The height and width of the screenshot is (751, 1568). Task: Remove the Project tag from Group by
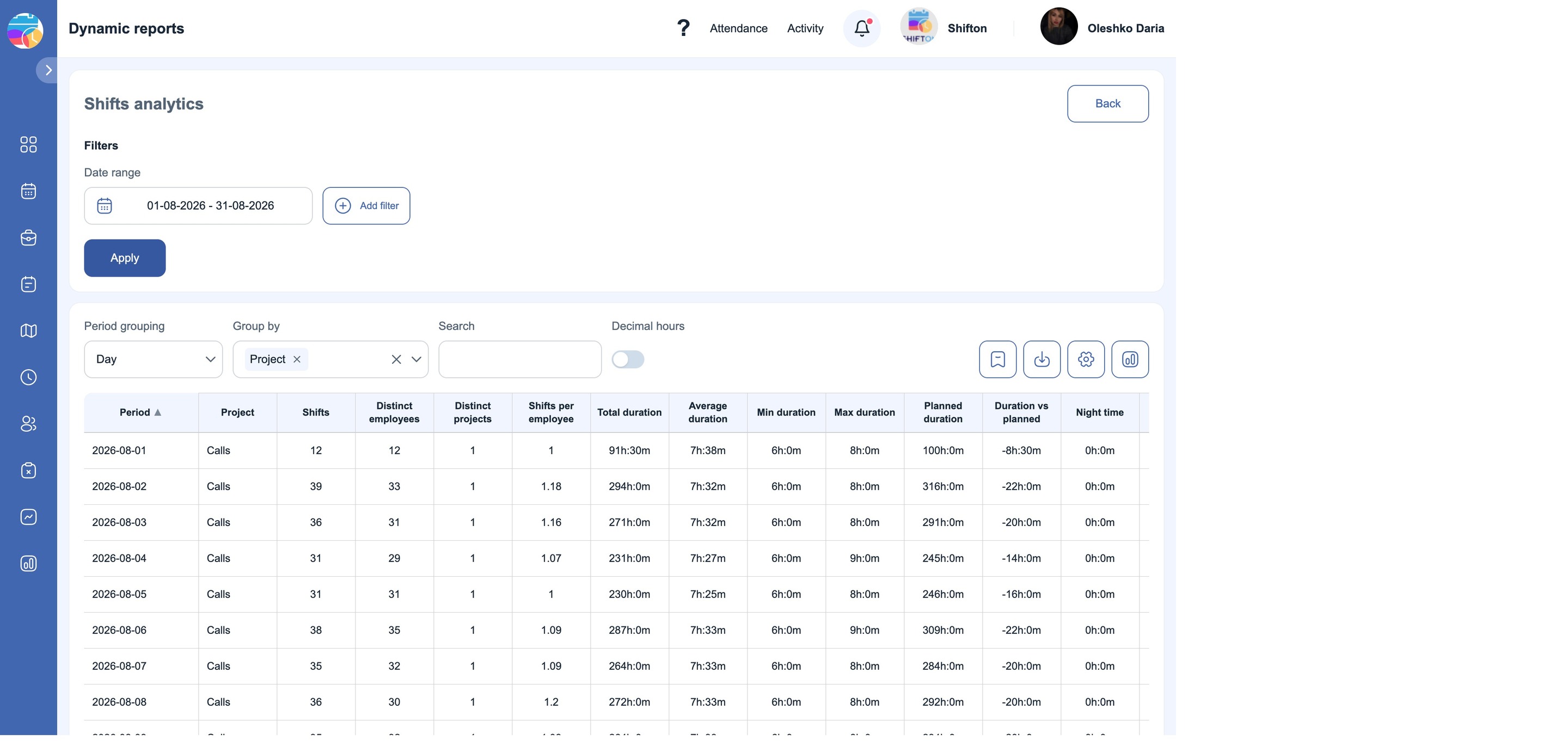(x=297, y=359)
